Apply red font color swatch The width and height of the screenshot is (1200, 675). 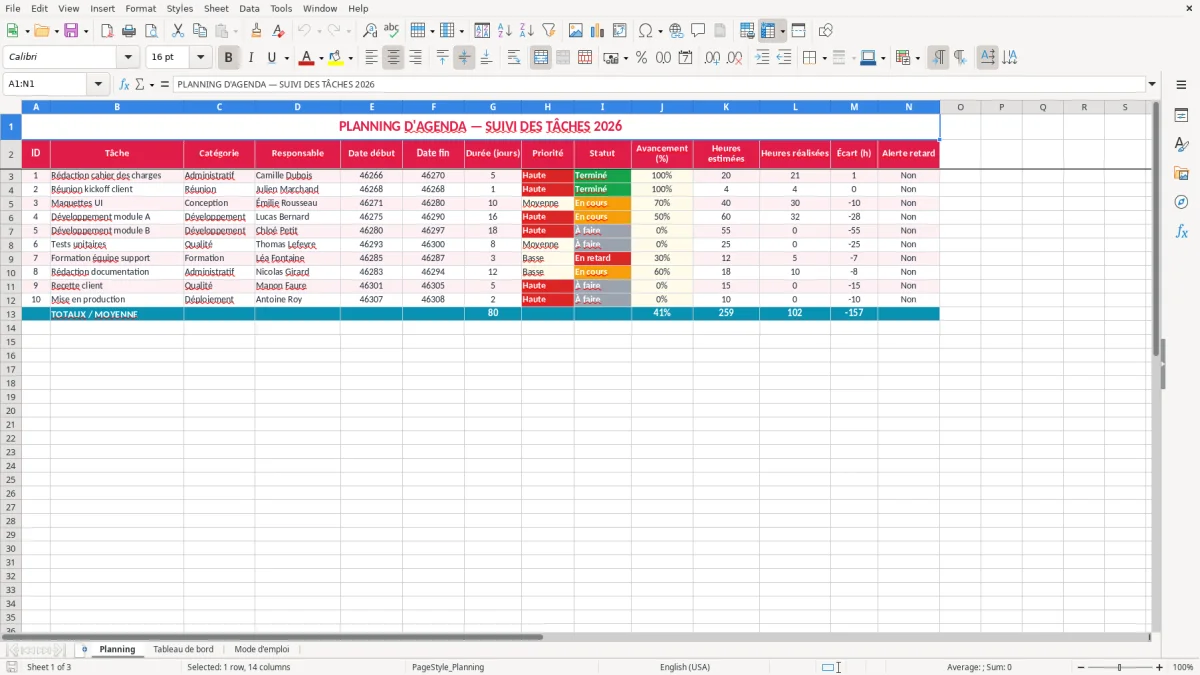tap(307, 58)
